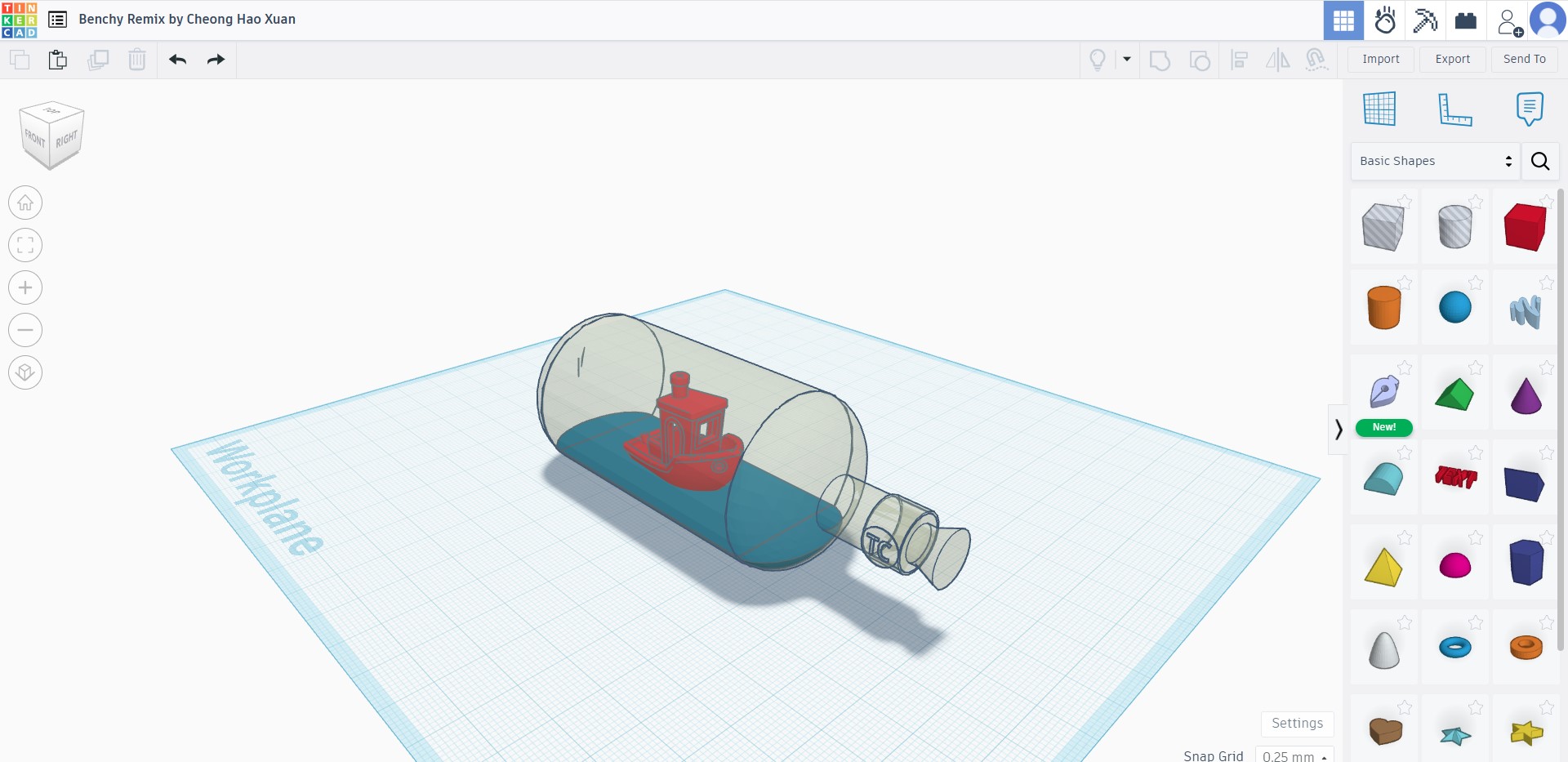Click the Send To button
The height and width of the screenshot is (762, 1568).
click(1525, 59)
